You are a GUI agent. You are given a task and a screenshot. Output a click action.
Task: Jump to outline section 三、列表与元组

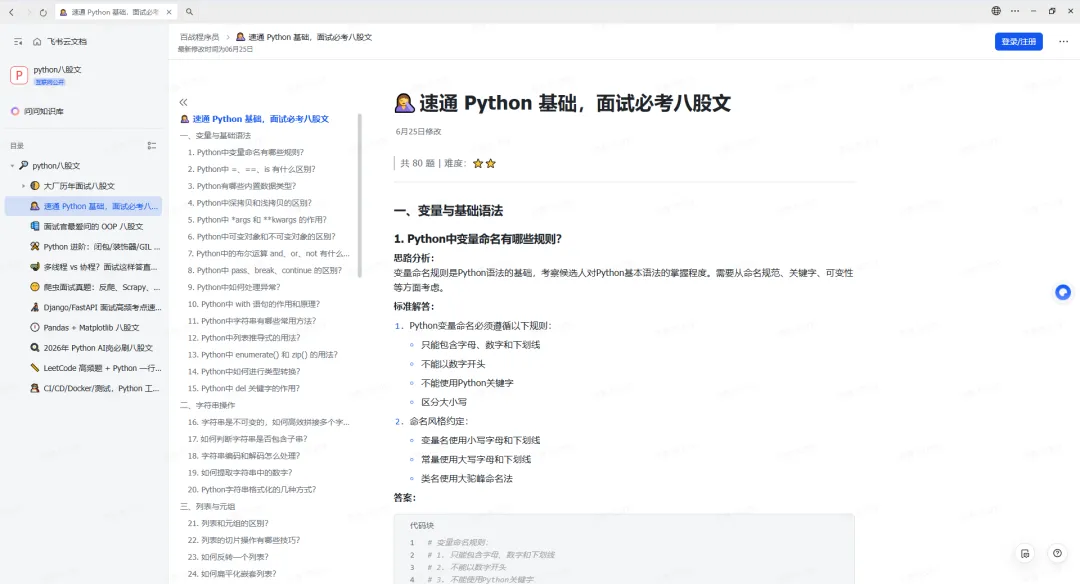(207, 507)
